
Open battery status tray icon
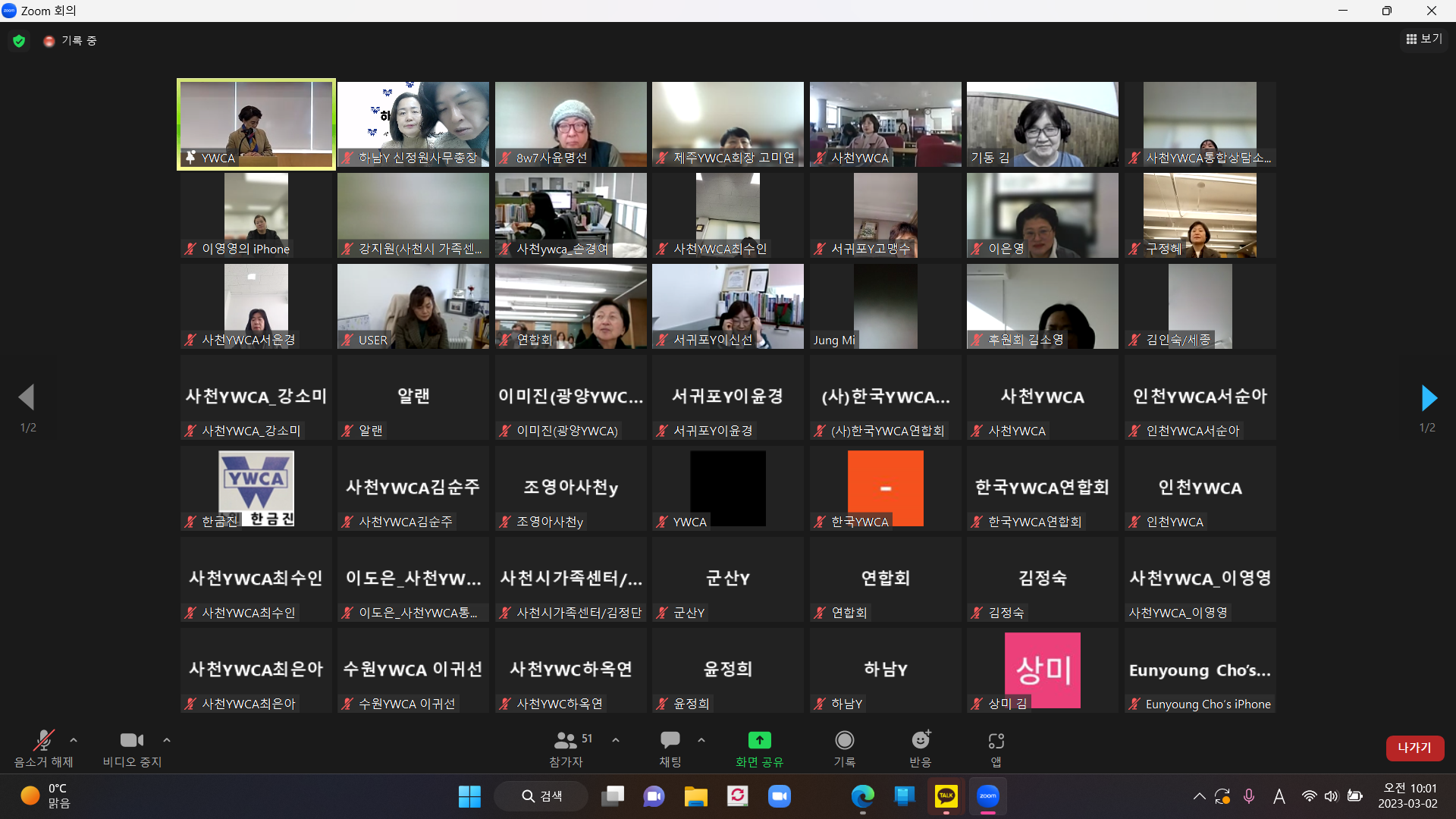coord(1355,796)
